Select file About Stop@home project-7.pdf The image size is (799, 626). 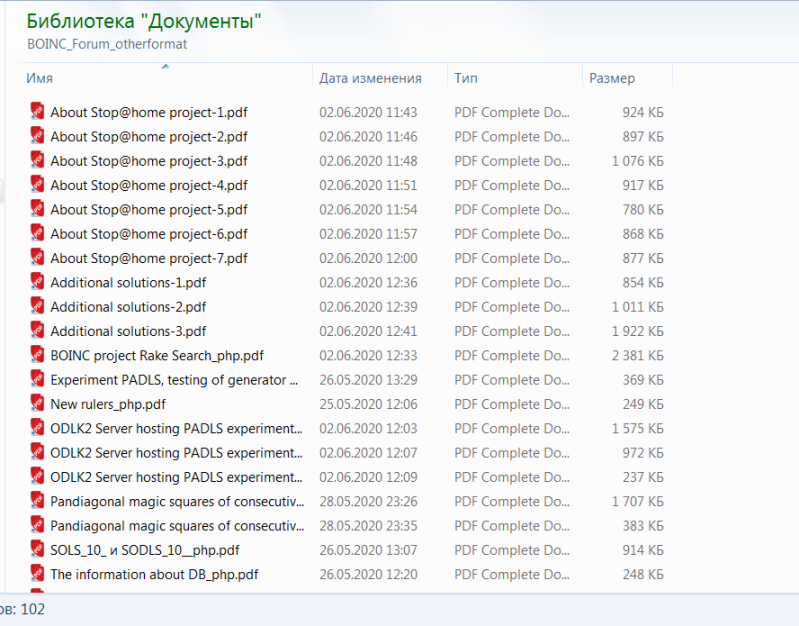pyautogui.click(x=149, y=258)
